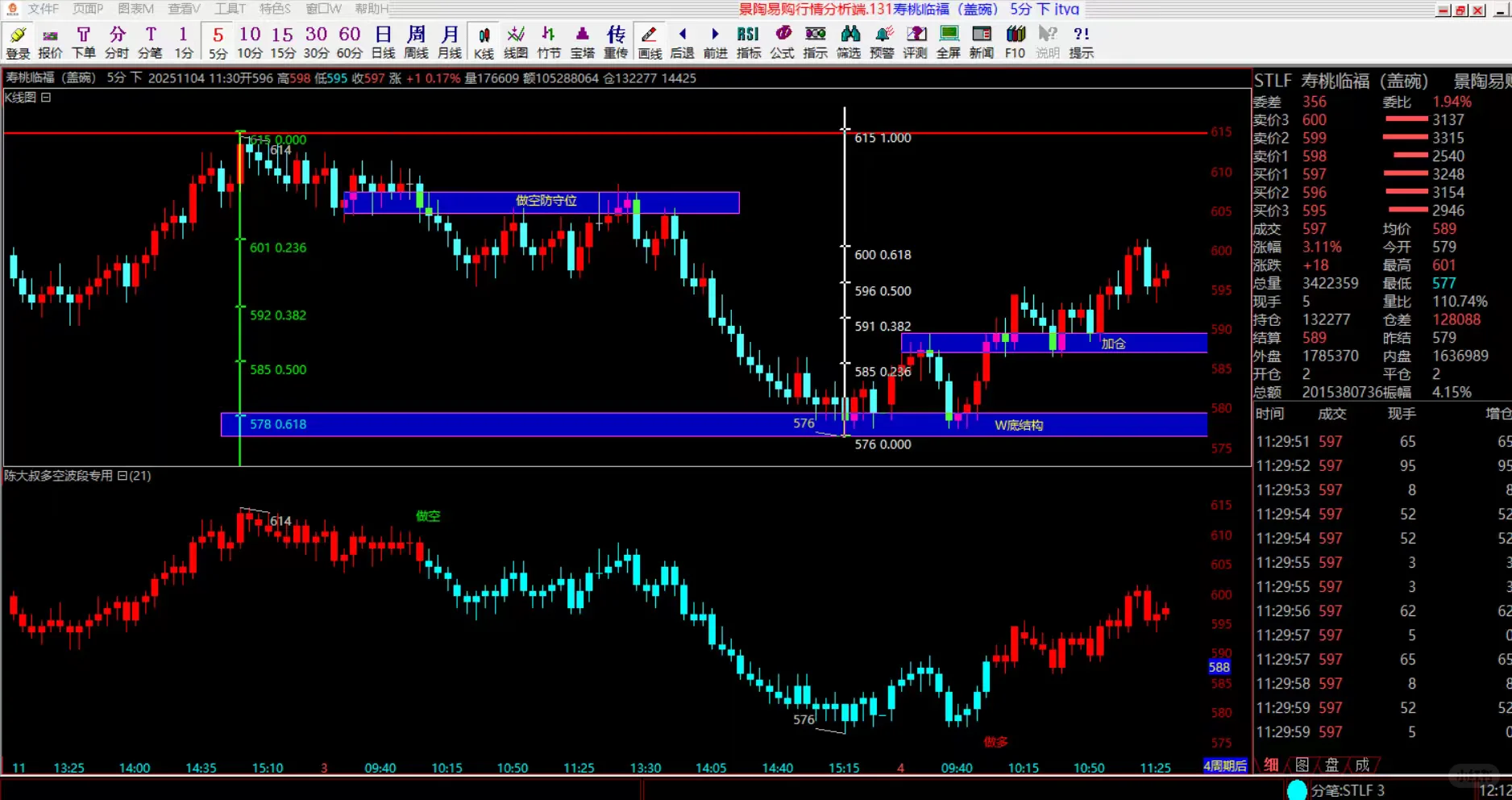The height and width of the screenshot is (800, 1512).
Task: Click the 前进 forward arrow
Action: click(715, 42)
